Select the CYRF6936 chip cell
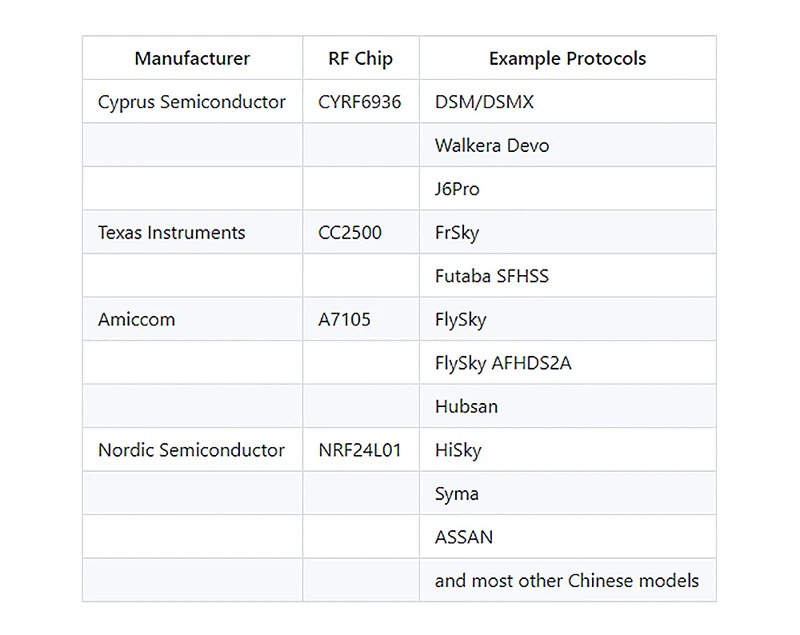Image resolution: width=800 pixels, height=635 pixels. 361,101
